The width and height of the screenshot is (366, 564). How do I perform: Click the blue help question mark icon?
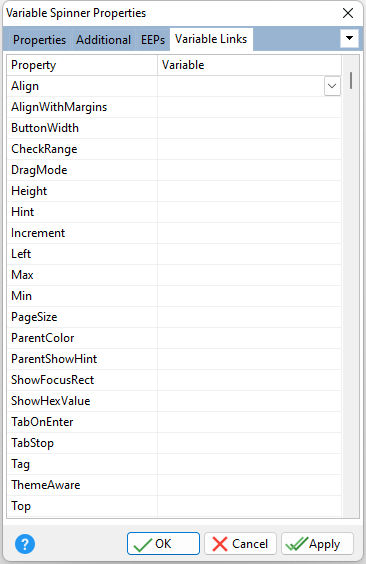25,543
